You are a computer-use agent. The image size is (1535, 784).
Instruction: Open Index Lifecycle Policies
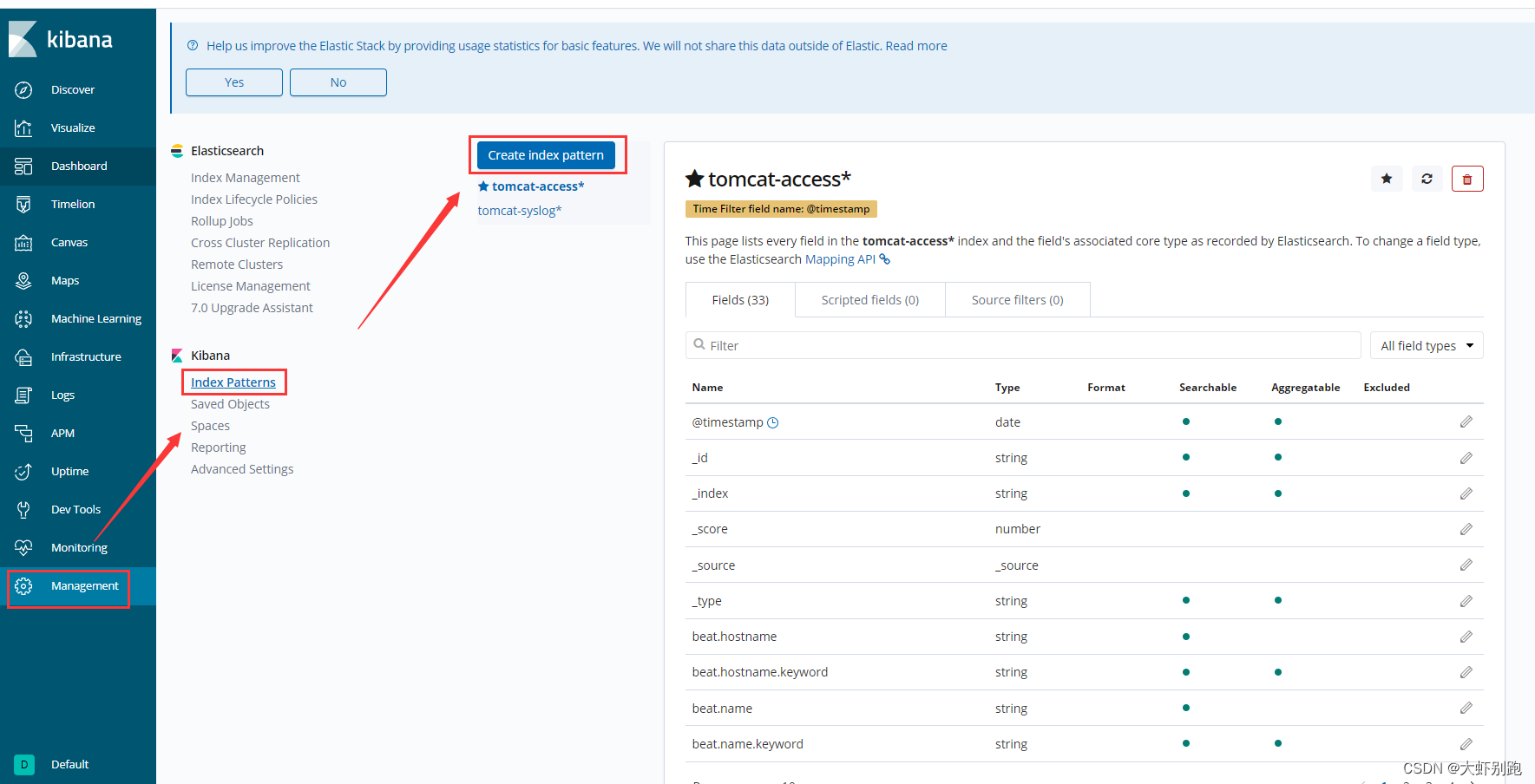(254, 199)
